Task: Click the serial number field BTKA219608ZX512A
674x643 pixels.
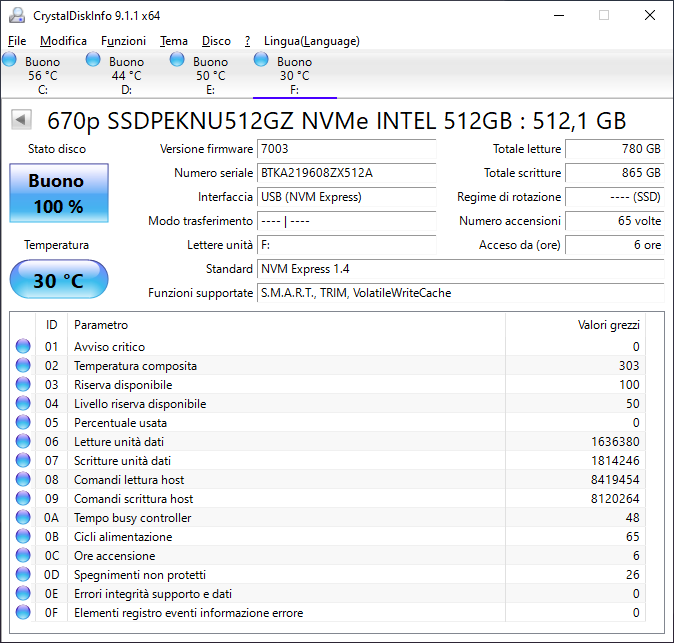Action: click(x=346, y=173)
